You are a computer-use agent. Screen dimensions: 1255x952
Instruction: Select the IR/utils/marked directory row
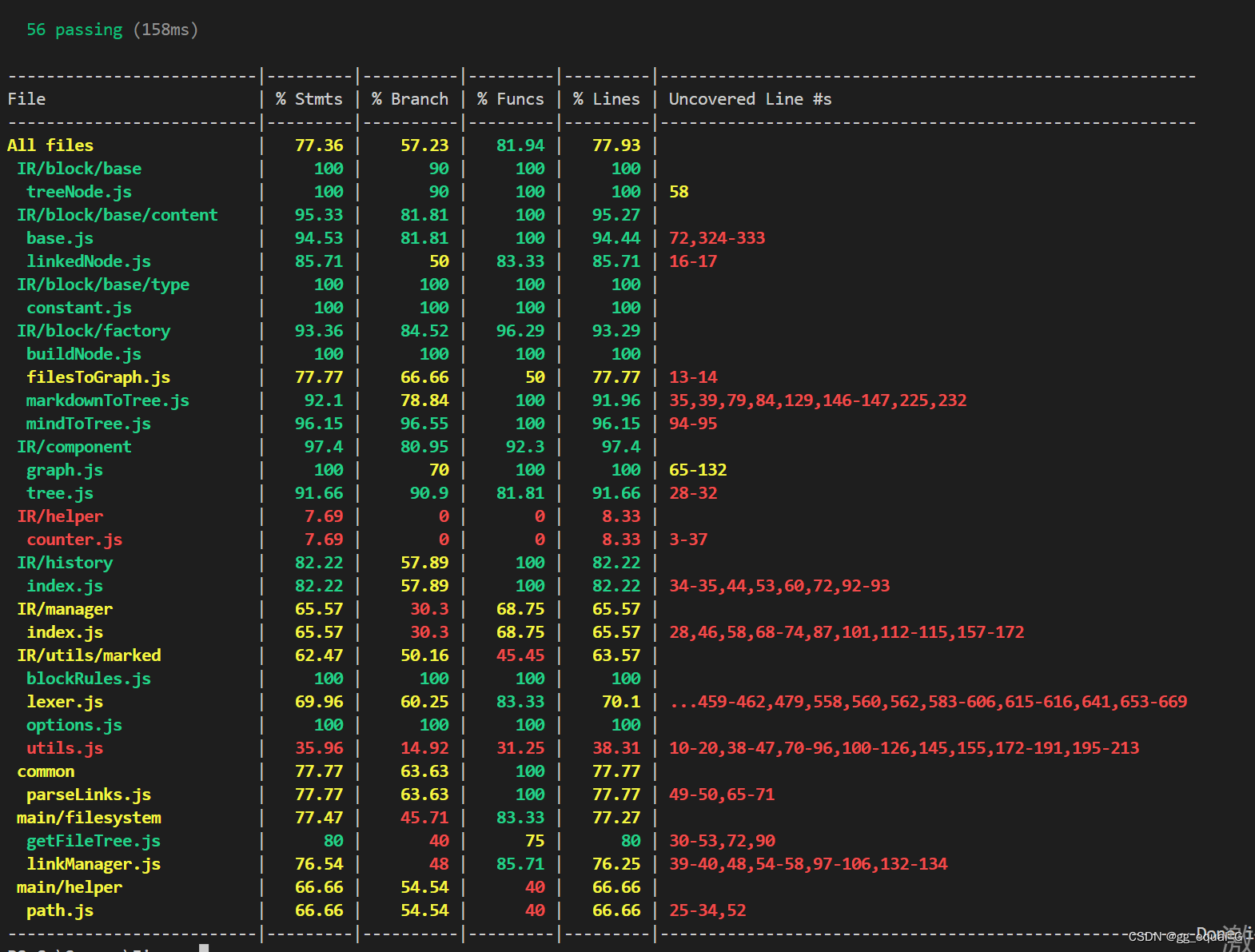click(89, 655)
